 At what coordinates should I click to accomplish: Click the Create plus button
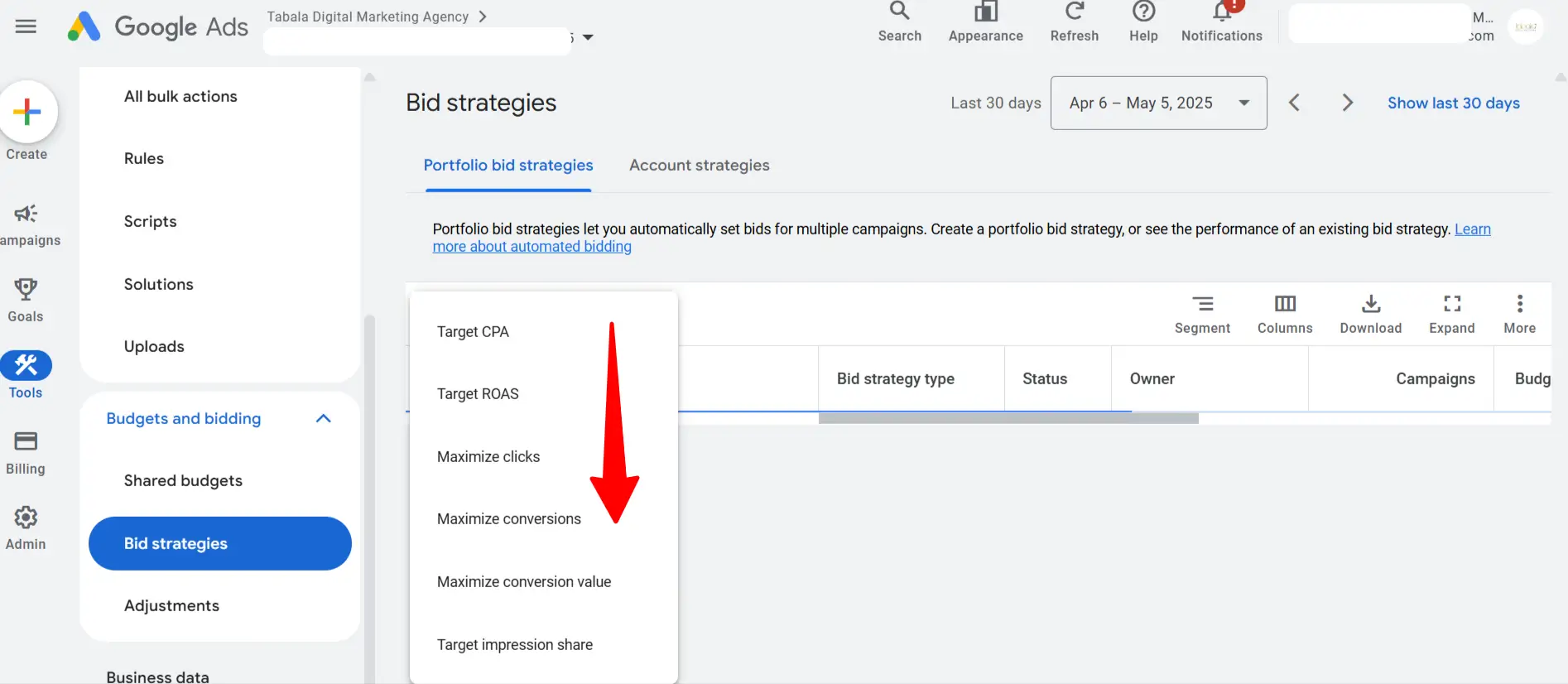27,112
